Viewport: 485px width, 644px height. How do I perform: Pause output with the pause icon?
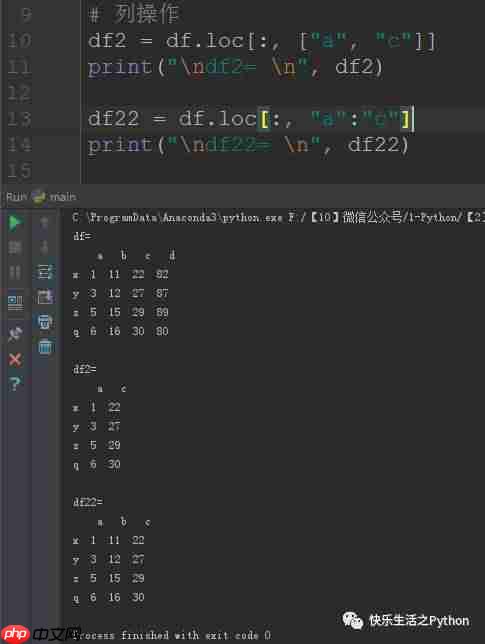tap(15, 272)
